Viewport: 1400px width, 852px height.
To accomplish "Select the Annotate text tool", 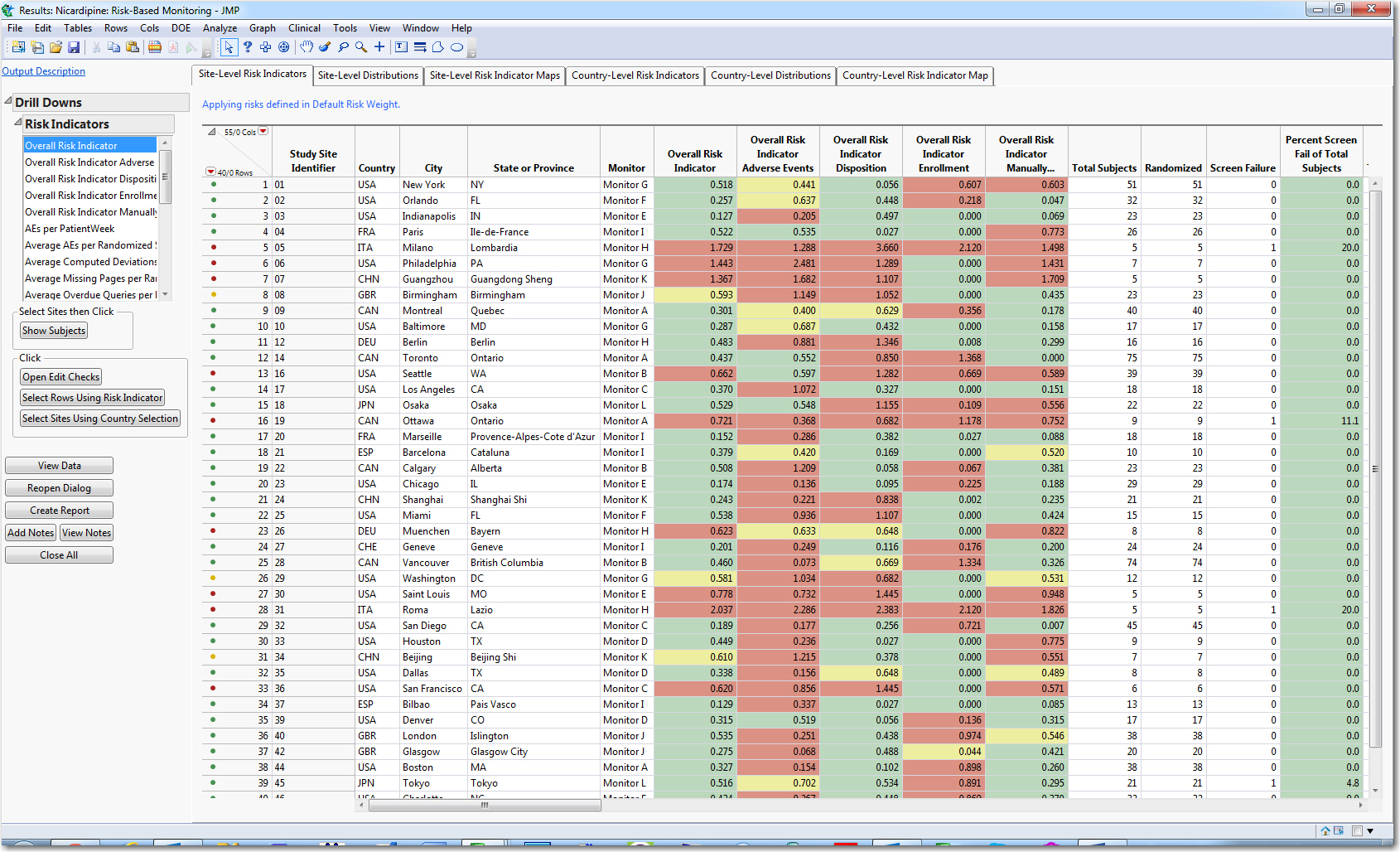I will click(x=402, y=47).
